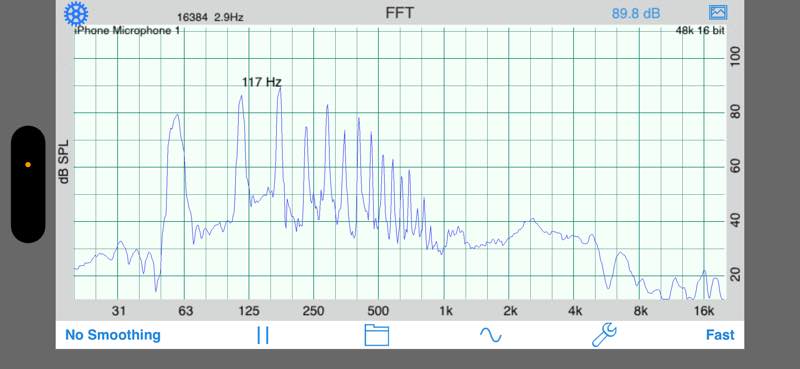Tap the 16k frequency axis label
The width and height of the screenshot is (800, 369).
(x=704, y=311)
